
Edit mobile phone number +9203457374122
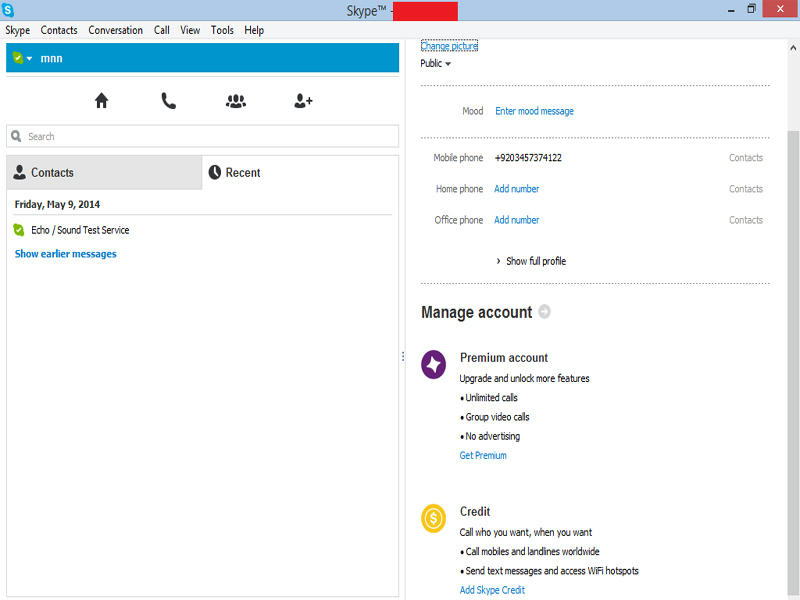528,158
